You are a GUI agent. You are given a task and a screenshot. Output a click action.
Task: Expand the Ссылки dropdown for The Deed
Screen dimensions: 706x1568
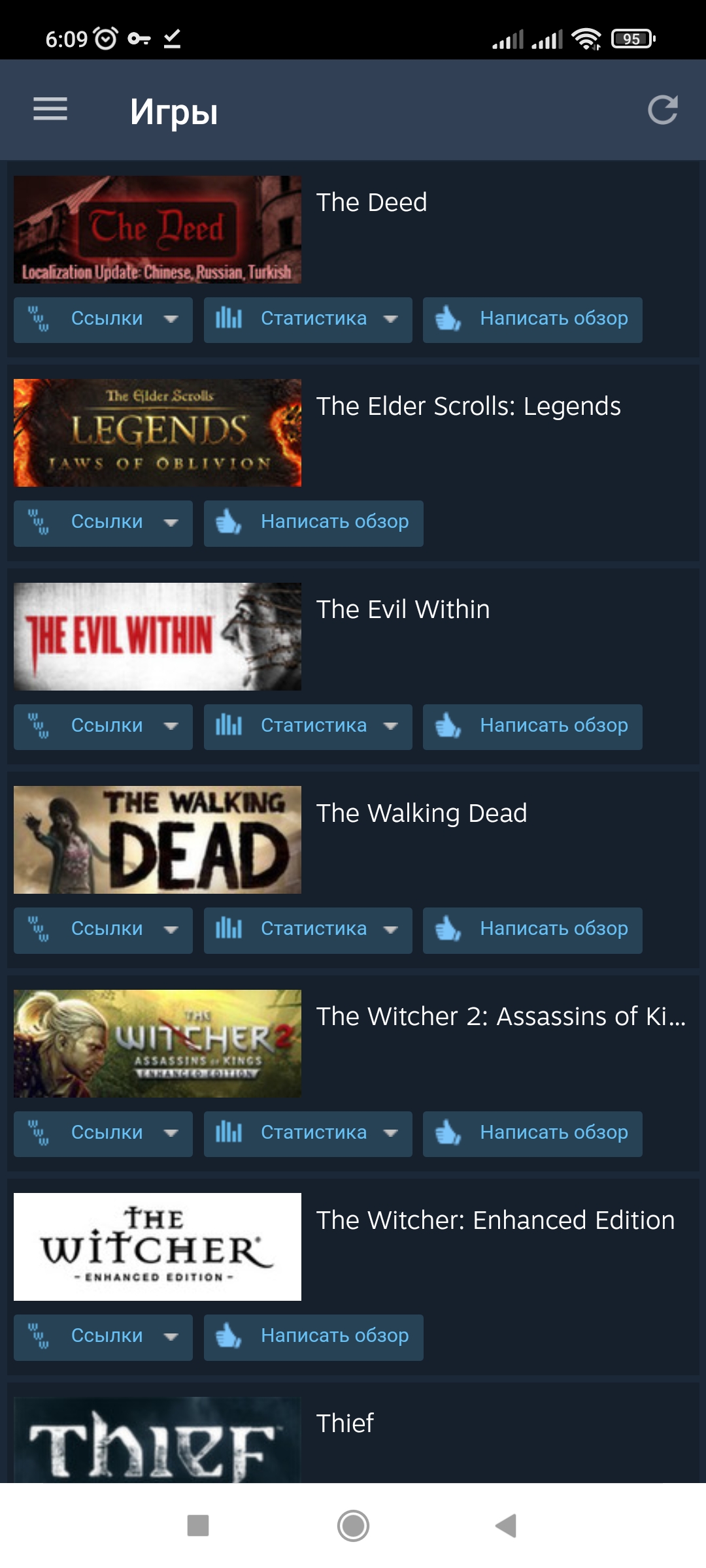(103, 319)
